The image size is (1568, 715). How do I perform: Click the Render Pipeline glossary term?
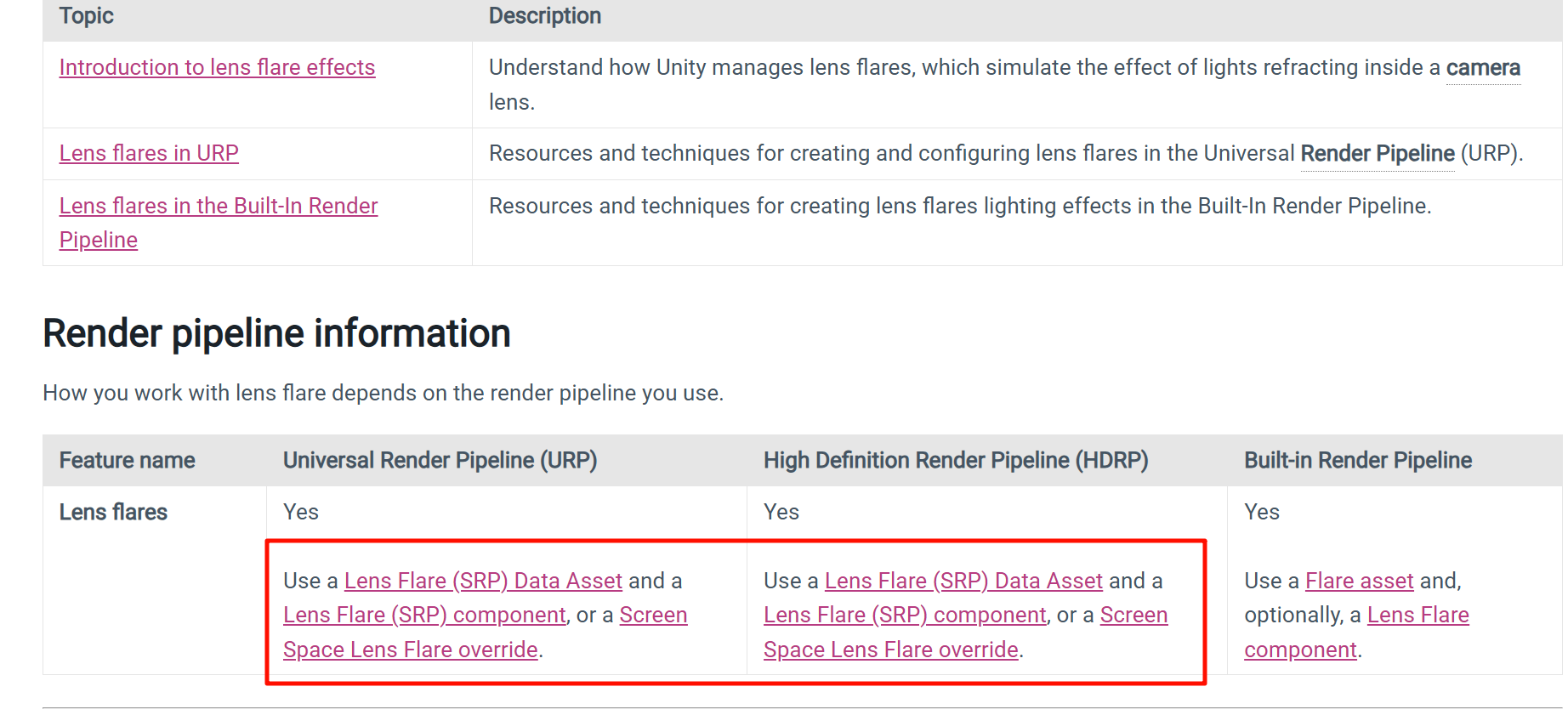[1378, 153]
